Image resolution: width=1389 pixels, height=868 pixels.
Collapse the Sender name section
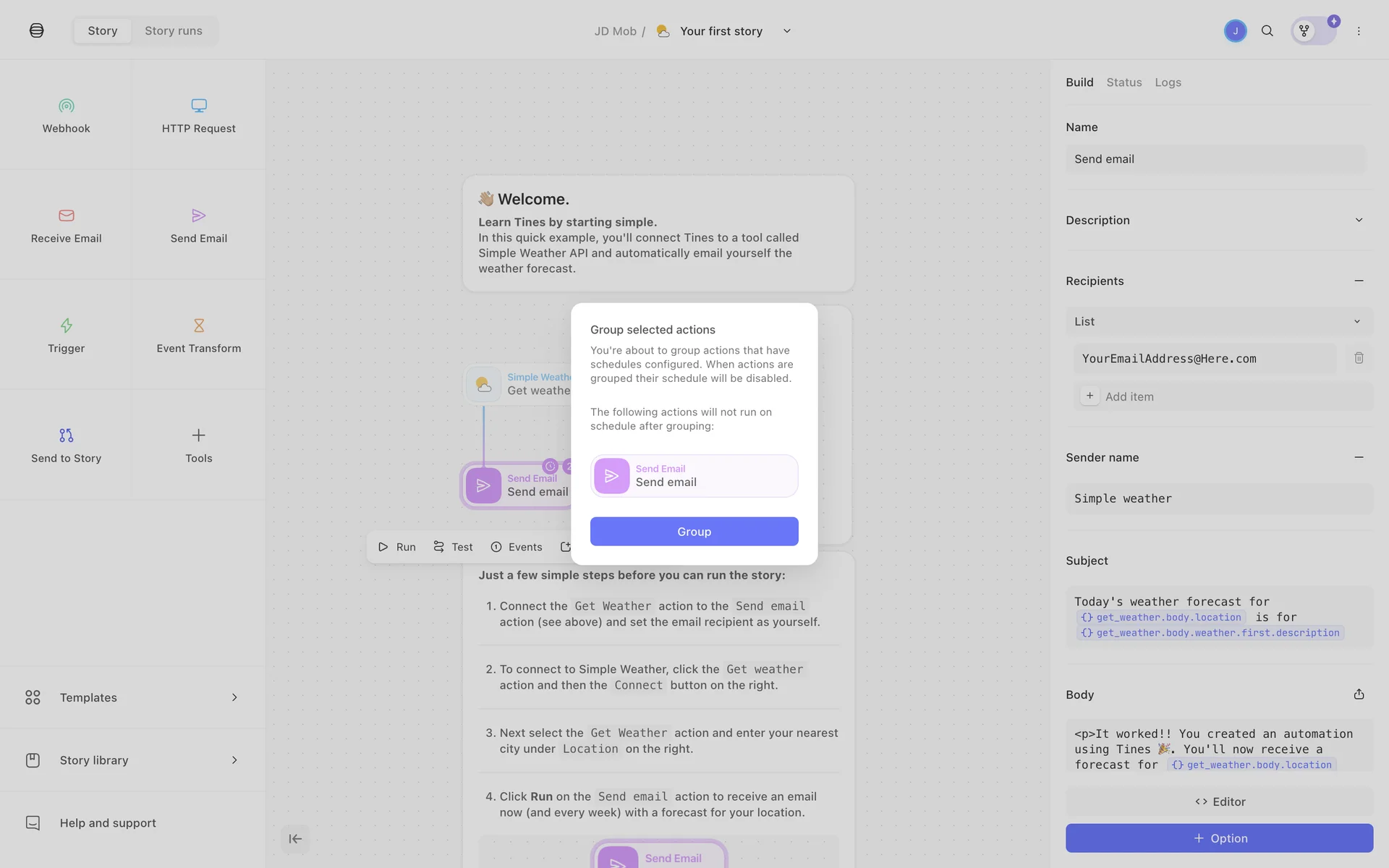click(x=1359, y=457)
